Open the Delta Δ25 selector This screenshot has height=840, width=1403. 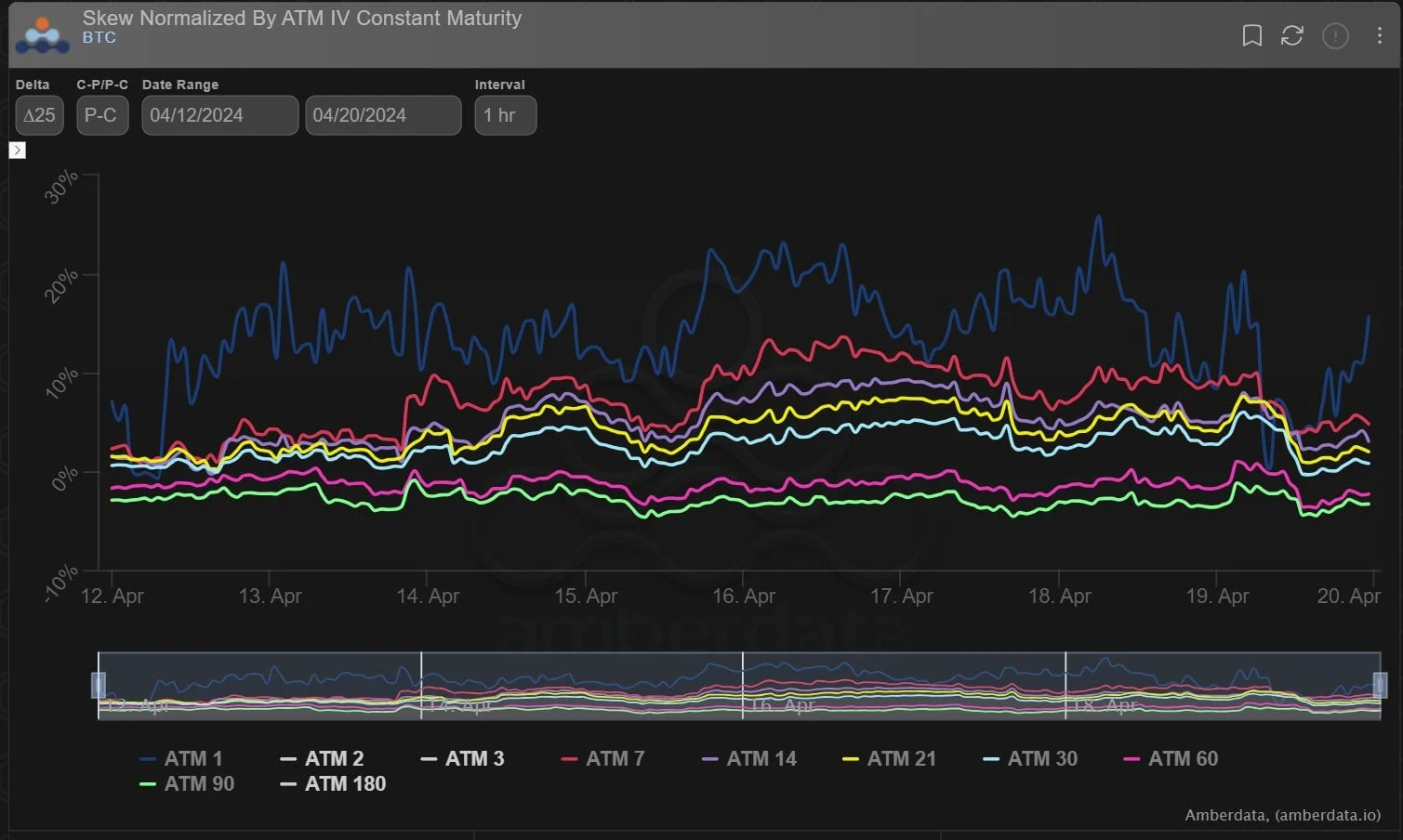click(x=39, y=115)
